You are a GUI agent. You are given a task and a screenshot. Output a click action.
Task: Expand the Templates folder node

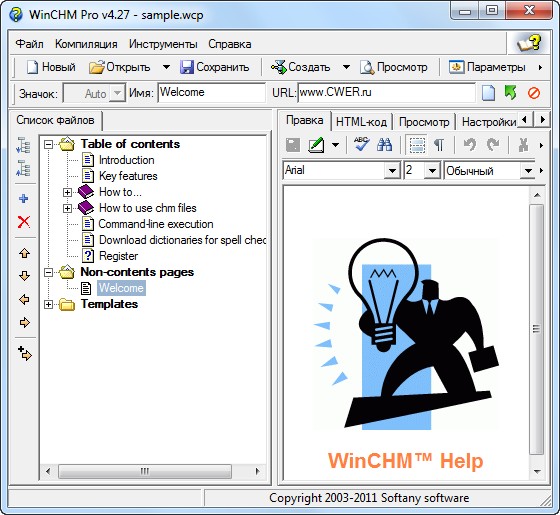[x=48, y=304]
